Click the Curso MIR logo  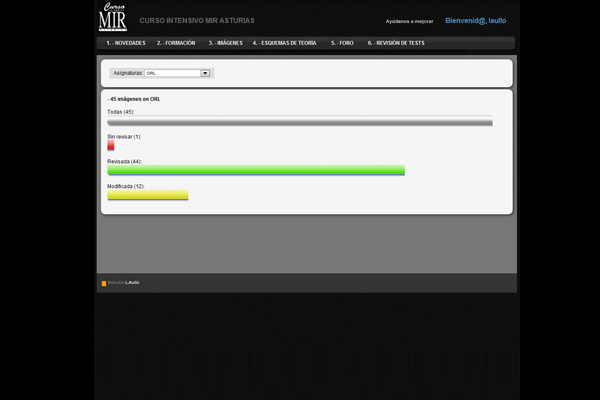click(x=113, y=17)
